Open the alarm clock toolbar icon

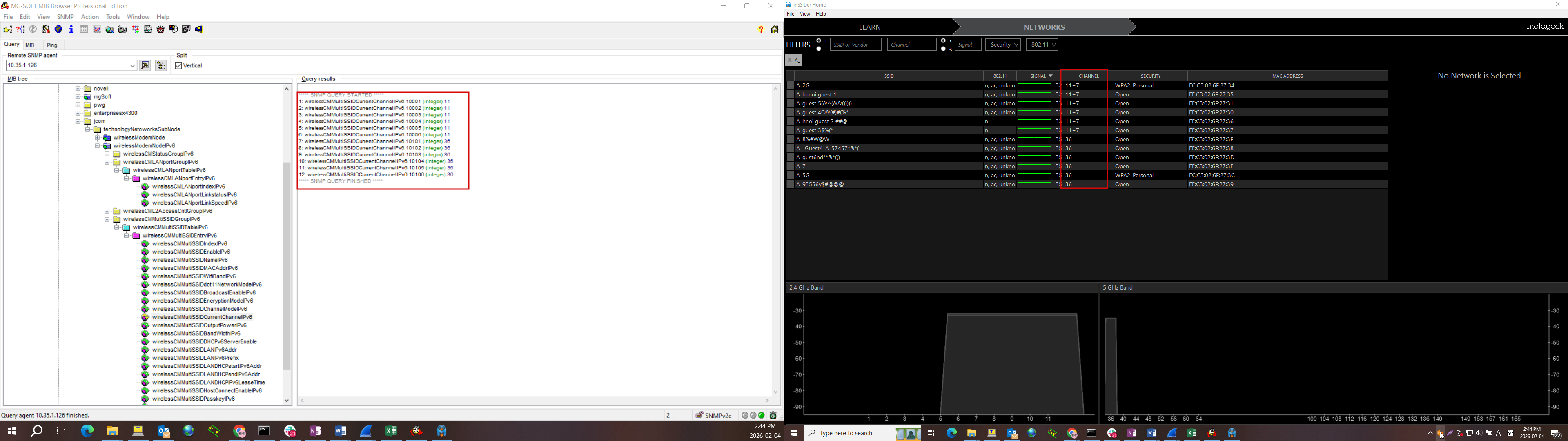coord(161,29)
